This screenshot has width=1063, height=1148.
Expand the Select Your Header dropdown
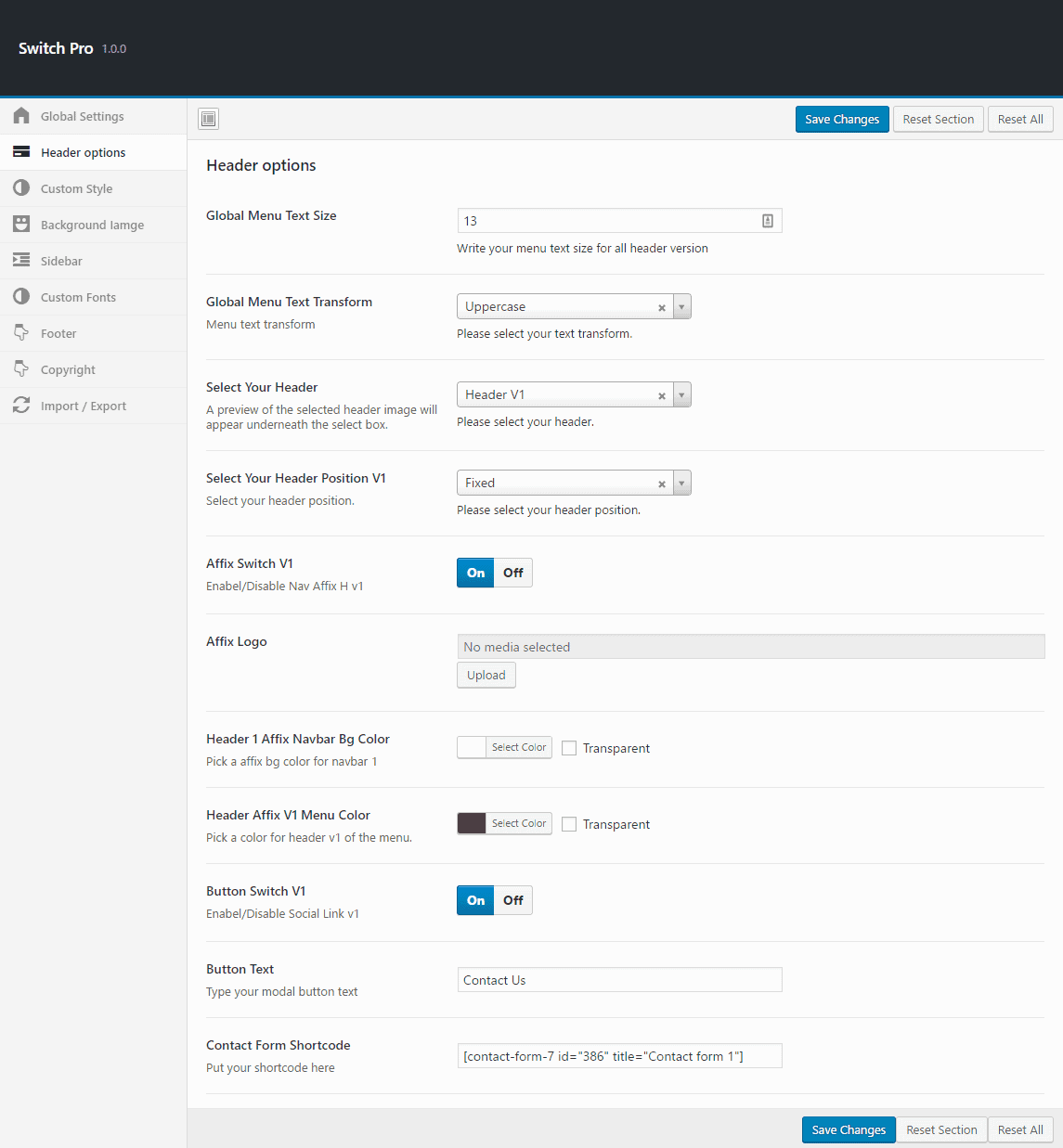click(x=681, y=394)
